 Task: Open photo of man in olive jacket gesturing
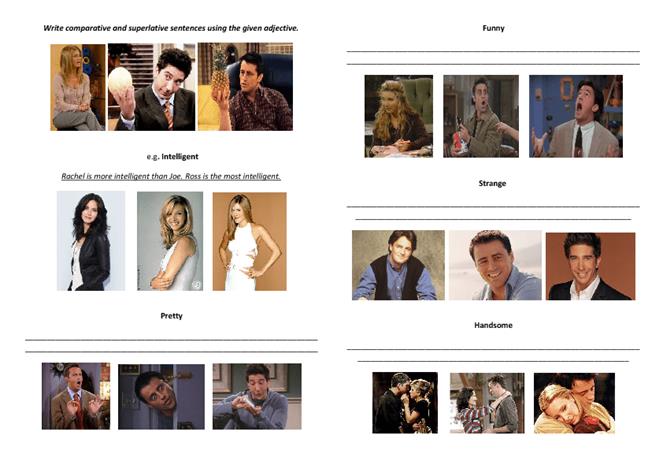tap(481, 116)
